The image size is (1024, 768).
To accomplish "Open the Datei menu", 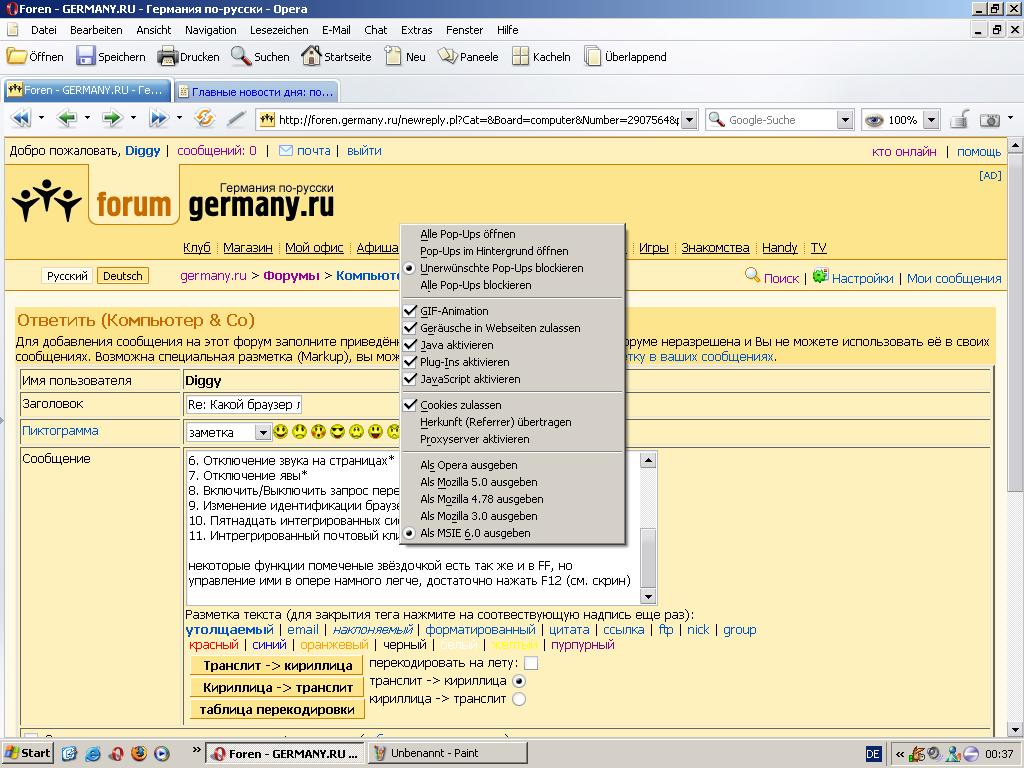I will pyautogui.click(x=44, y=30).
